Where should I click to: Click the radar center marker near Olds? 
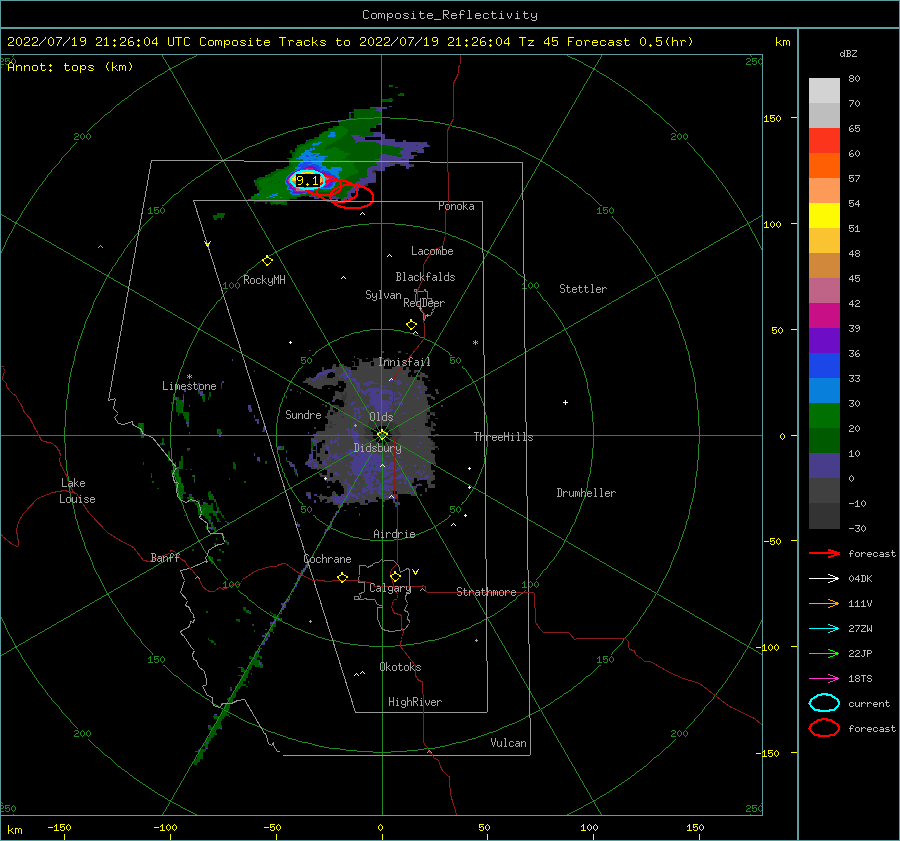(x=382, y=435)
